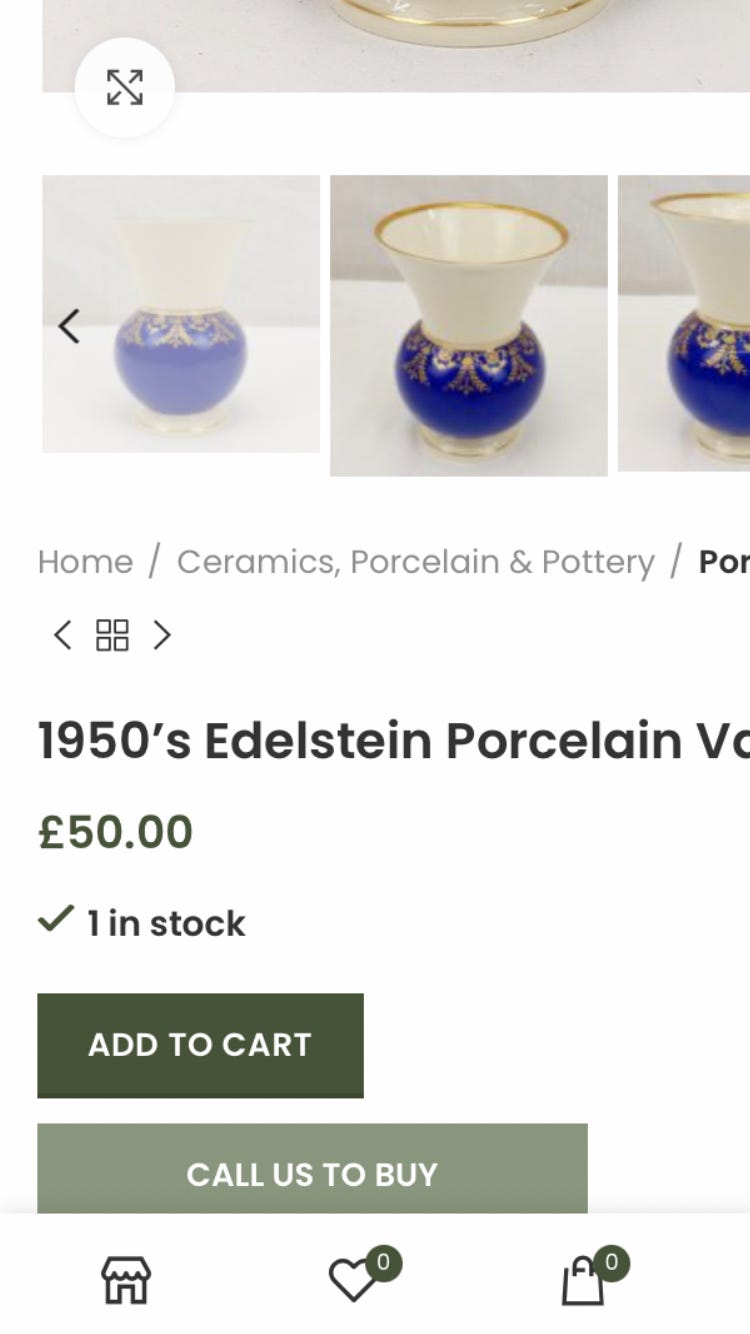The width and height of the screenshot is (750, 1334).
Task: Open the shop storefront icon
Action: (x=126, y=1280)
